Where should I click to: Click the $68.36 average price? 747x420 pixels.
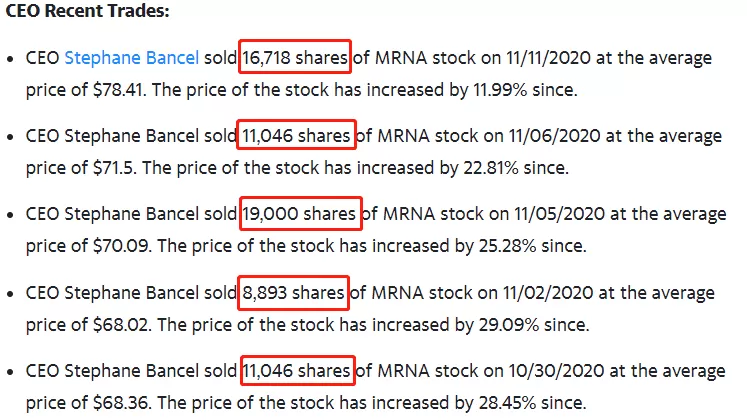click(122, 403)
